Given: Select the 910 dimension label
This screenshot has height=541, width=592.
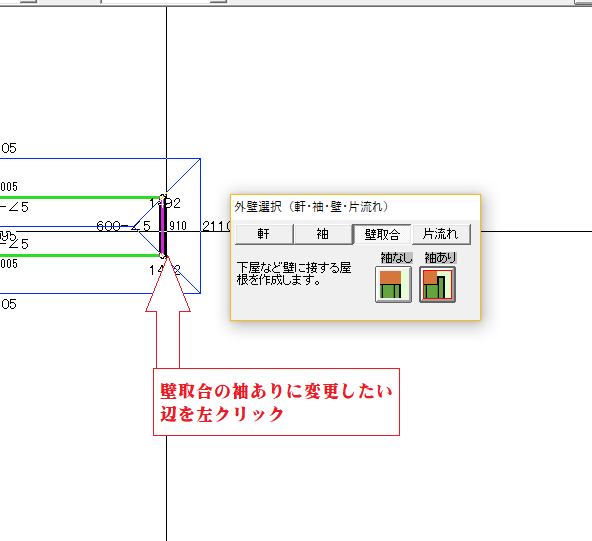Looking at the screenshot, I should tap(178, 226).
